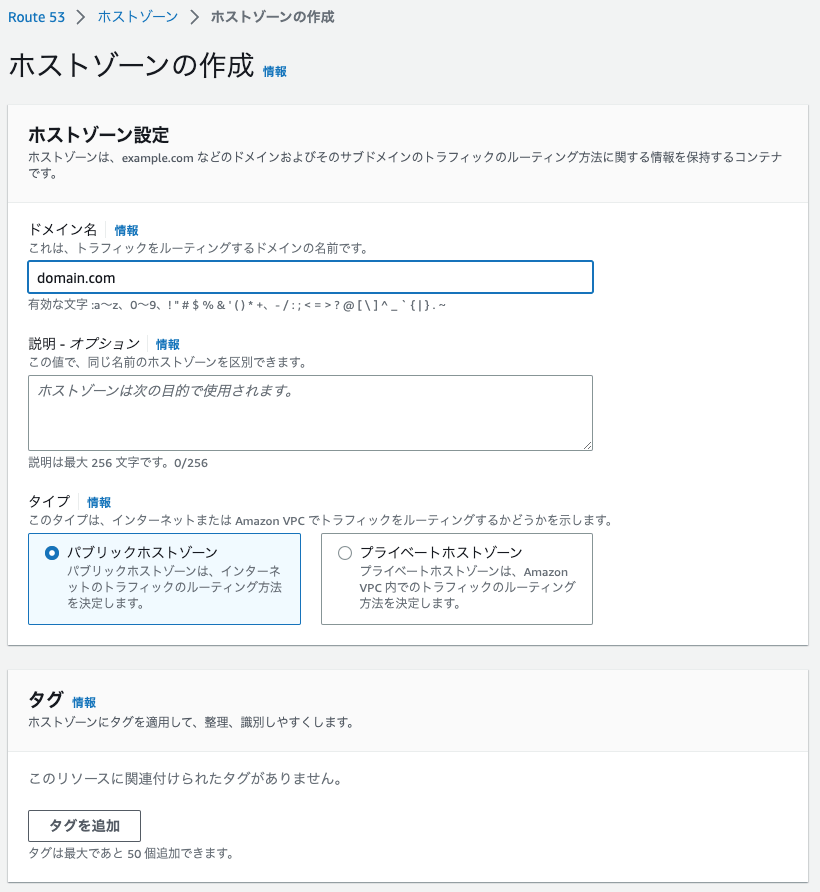The width and height of the screenshot is (820, 892).
Task: Open 情報 link beside タイプ label
Action: point(99,502)
